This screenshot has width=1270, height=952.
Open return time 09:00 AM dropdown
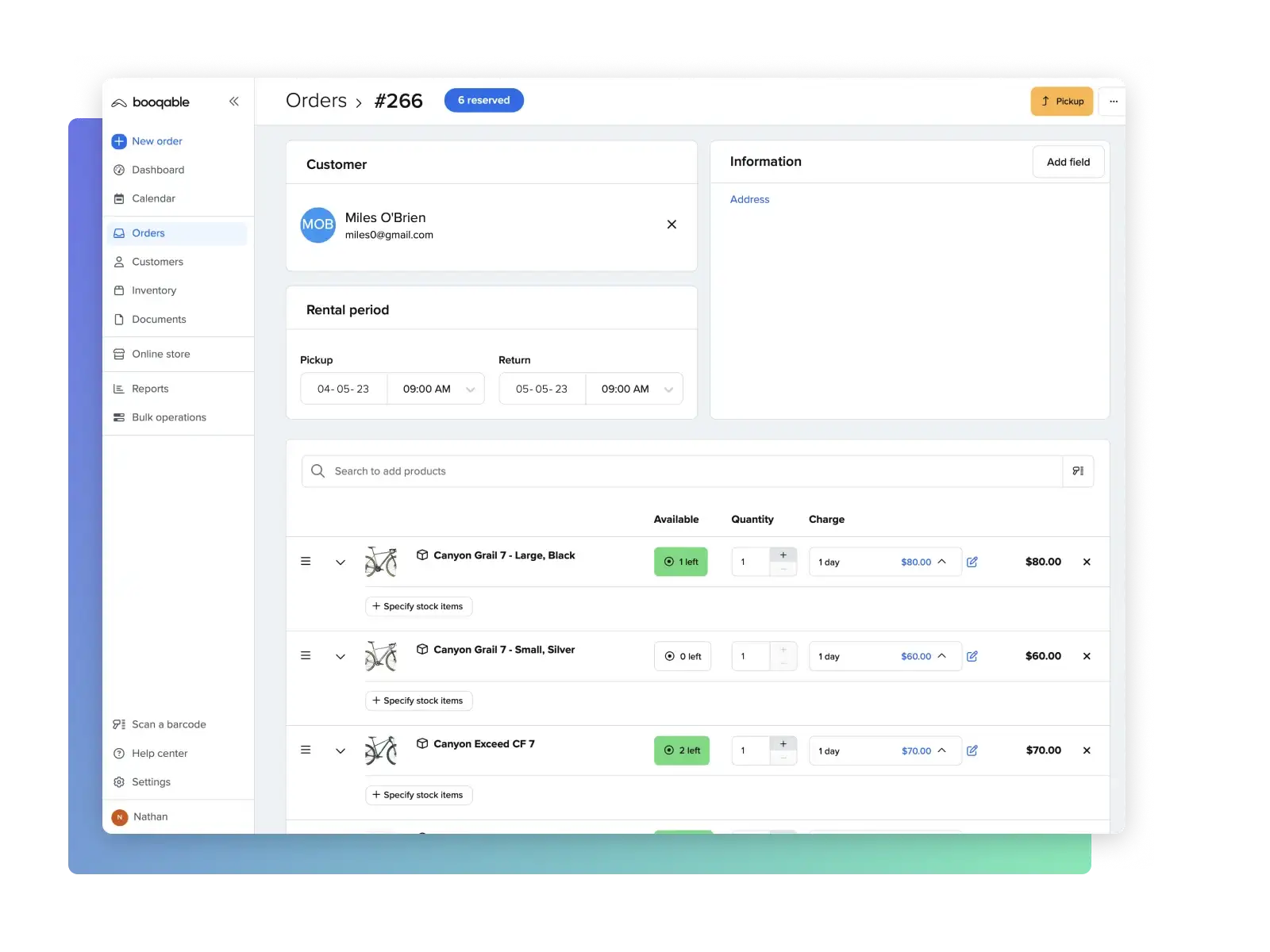pyautogui.click(x=635, y=389)
